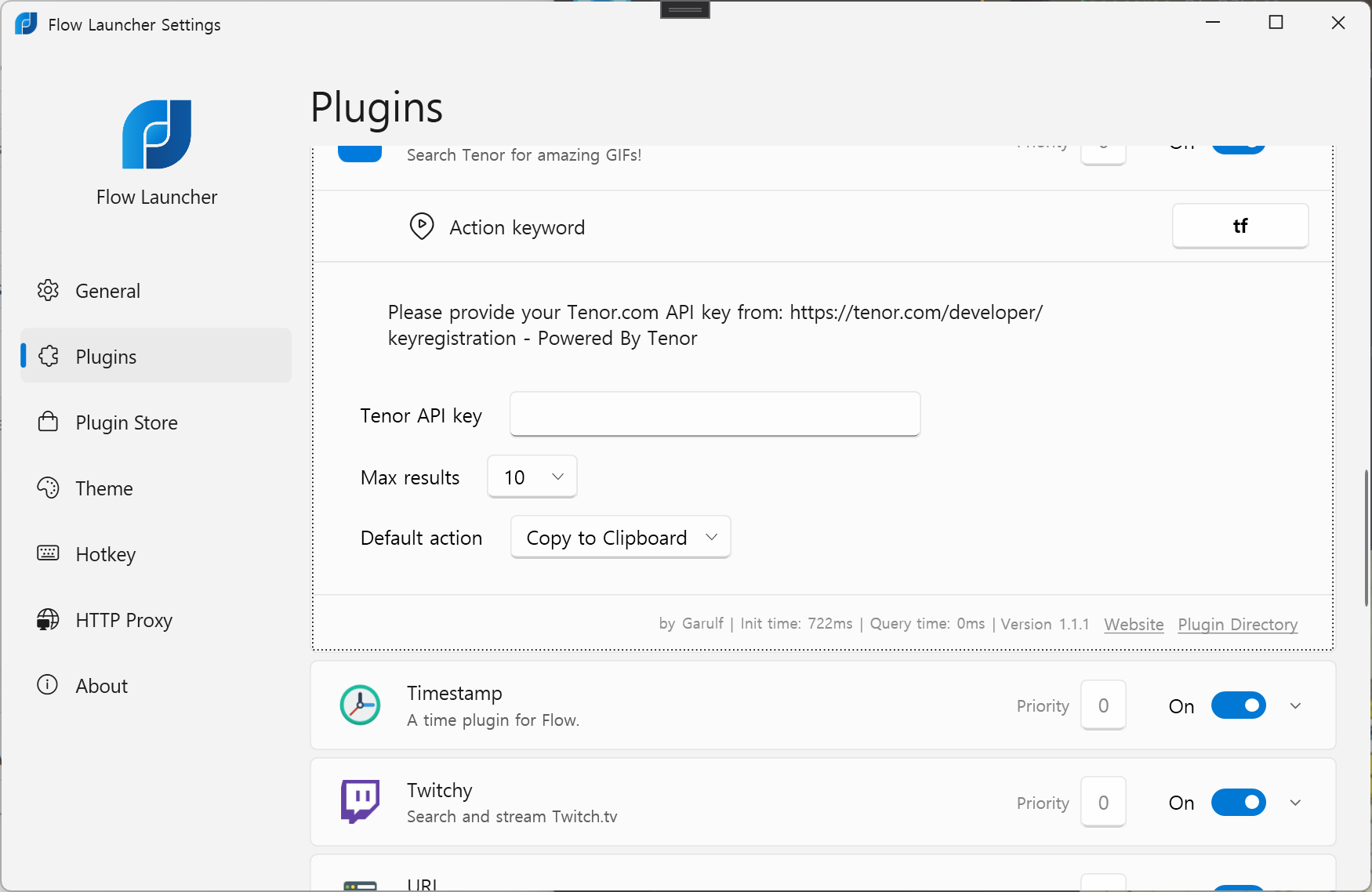This screenshot has height=892, width=1372.
Task: Click the plugin list vertical scrollbar
Action: 1367,538
